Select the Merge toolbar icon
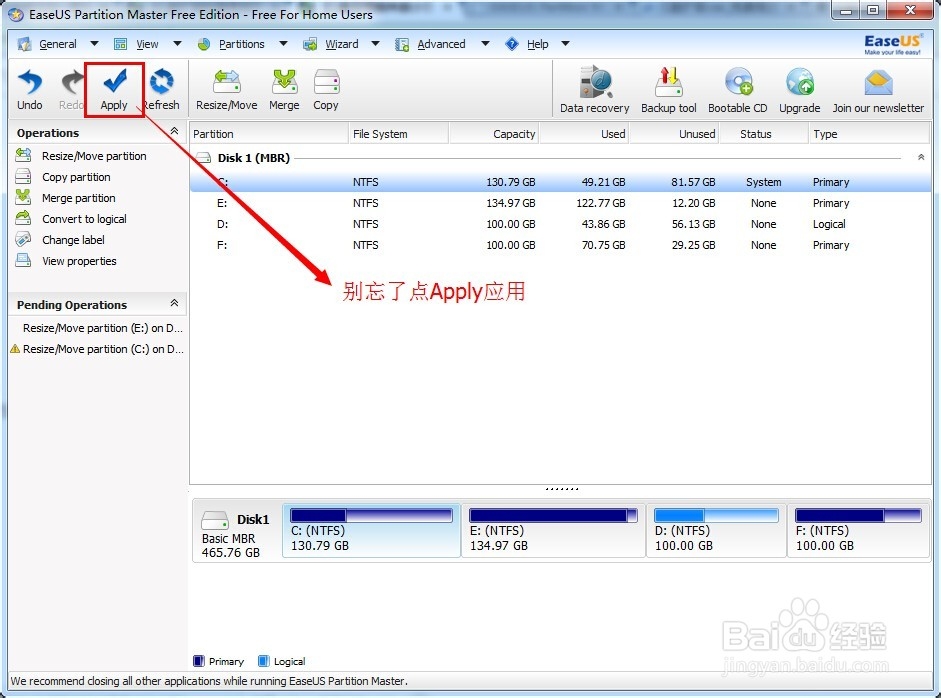 pos(284,82)
